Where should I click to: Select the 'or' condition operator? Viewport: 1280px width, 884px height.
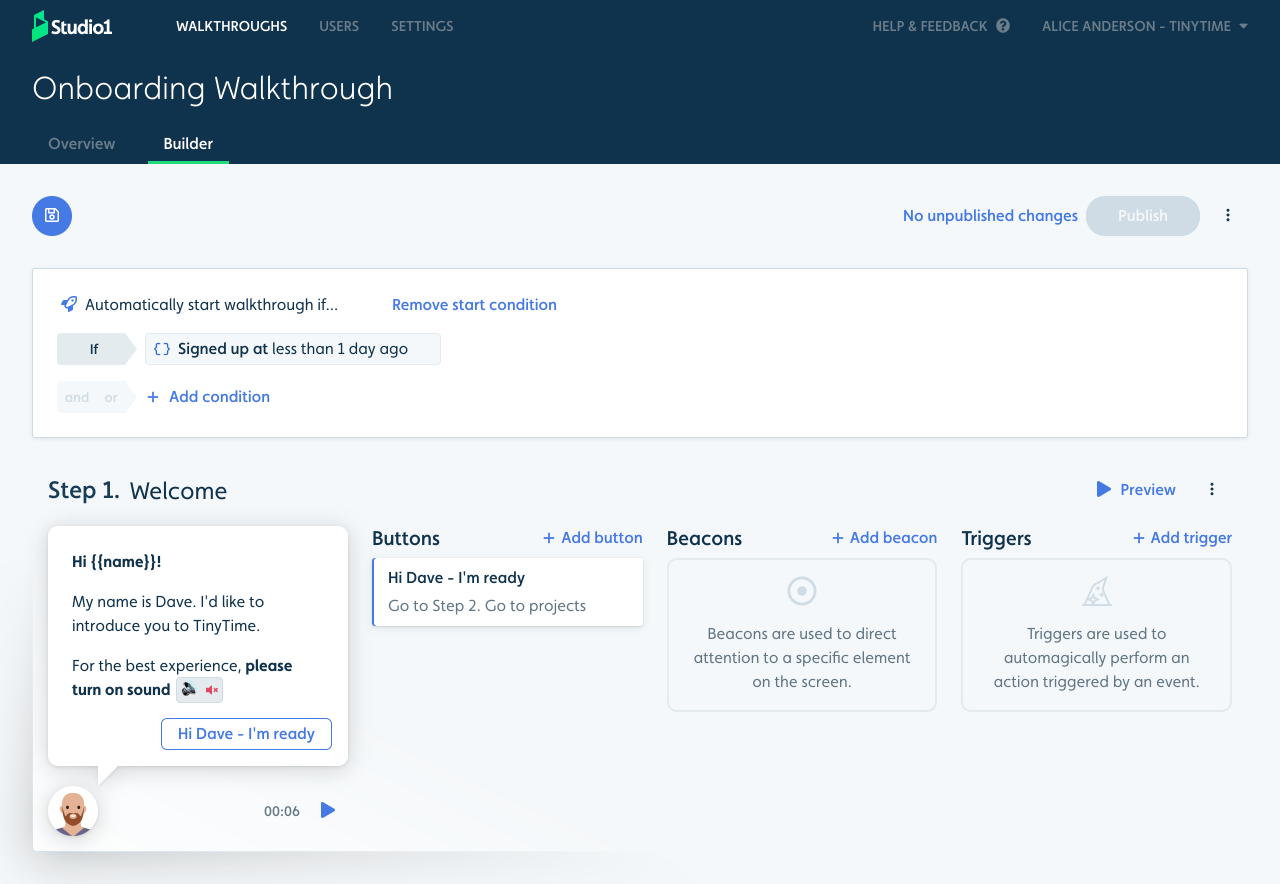[111, 397]
